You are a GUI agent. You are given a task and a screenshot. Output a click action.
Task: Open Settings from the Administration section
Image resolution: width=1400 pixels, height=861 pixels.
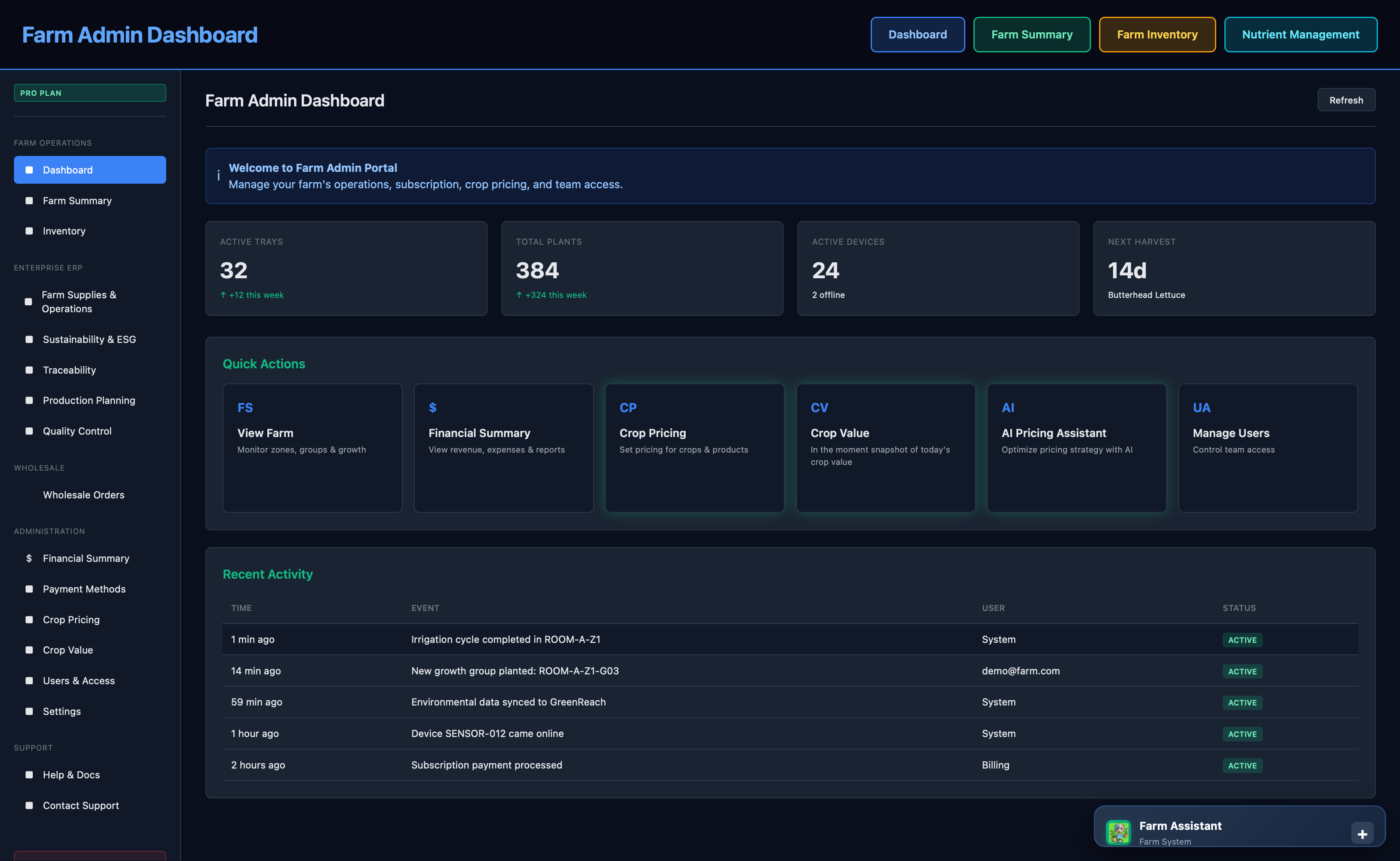61,711
